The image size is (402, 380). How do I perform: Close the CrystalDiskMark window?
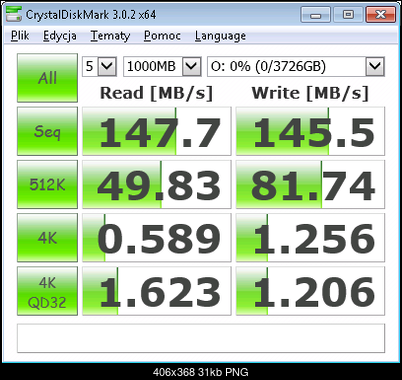click(381, 15)
